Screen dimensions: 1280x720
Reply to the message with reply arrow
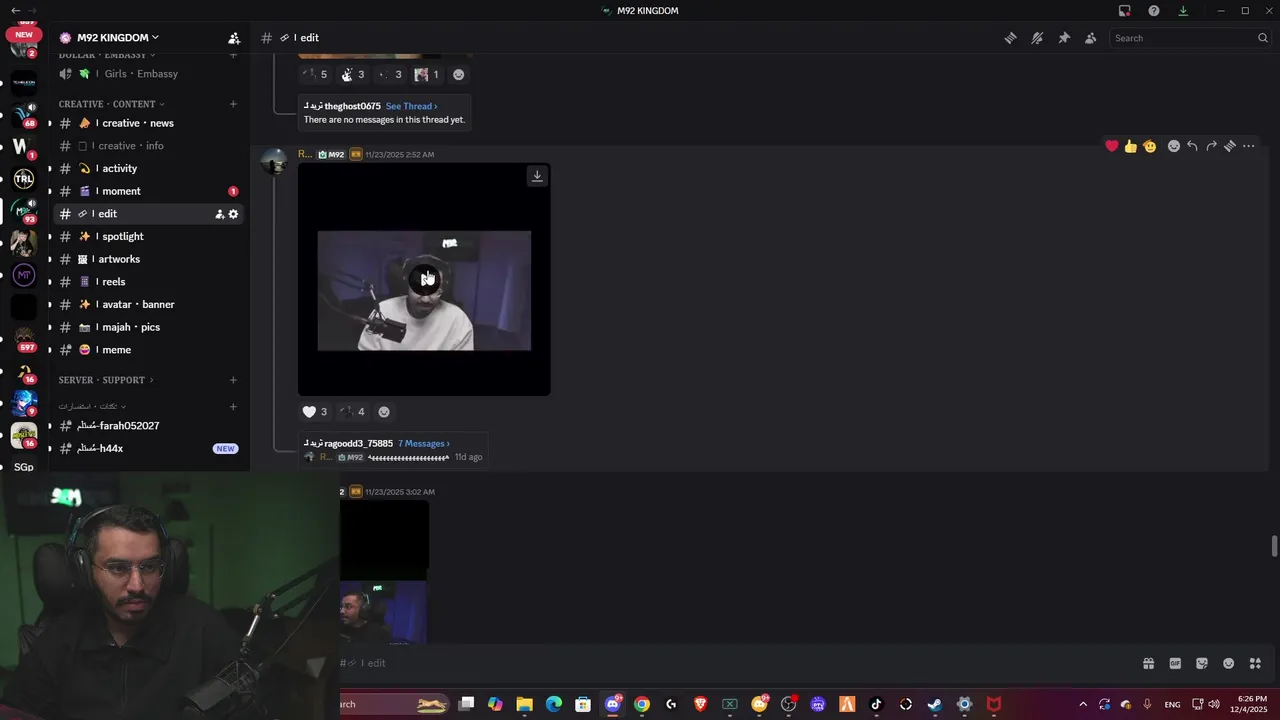pyautogui.click(x=1192, y=146)
